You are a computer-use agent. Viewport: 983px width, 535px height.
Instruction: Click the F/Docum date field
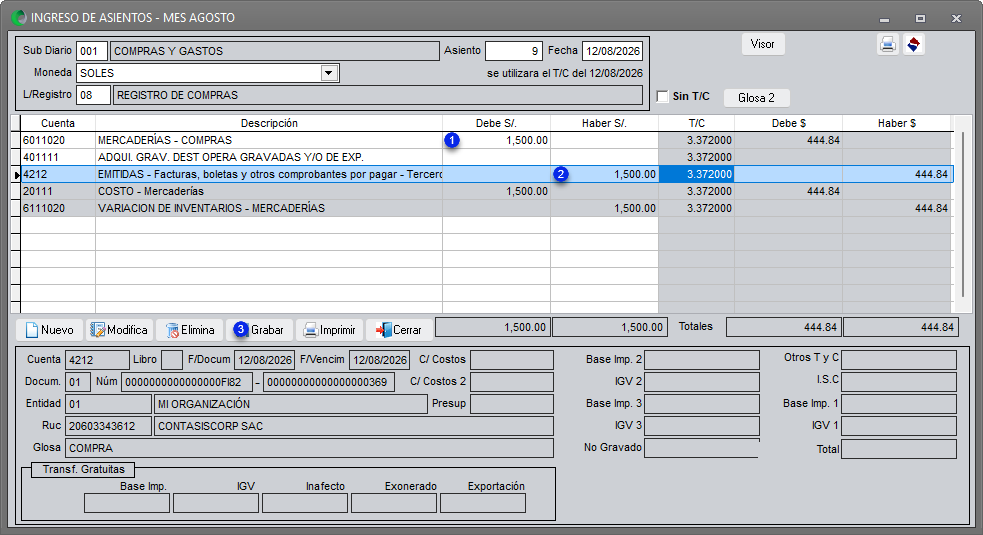click(265, 360)
